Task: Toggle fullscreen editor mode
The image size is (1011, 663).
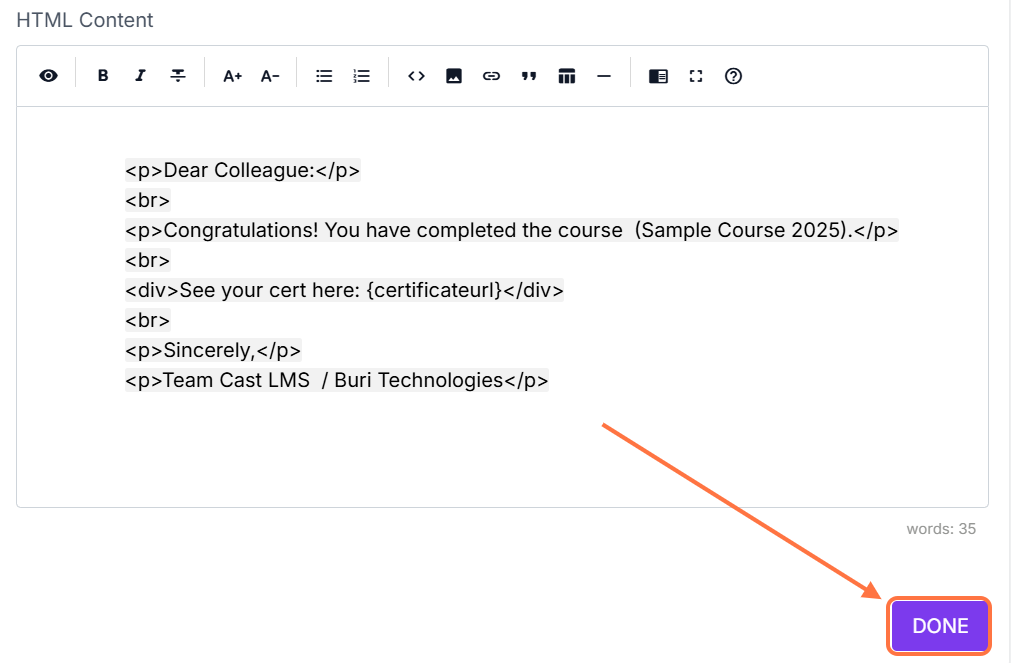Action: coord(696,76)
